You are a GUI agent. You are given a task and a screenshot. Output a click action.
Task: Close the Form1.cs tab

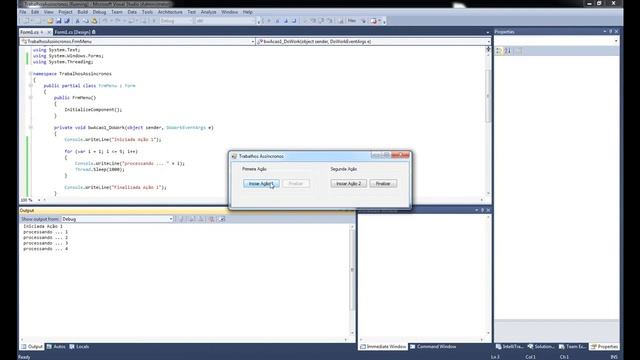(49, 32)
